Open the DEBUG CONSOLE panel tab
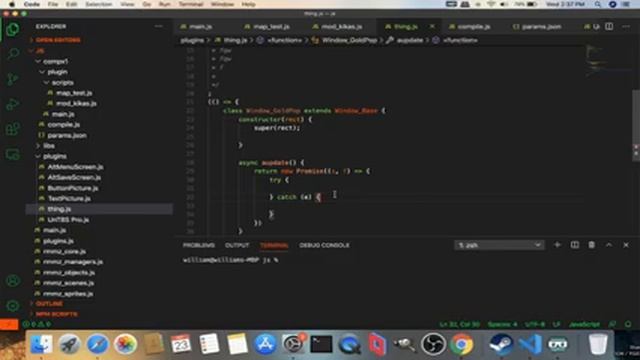 (324, 245)
